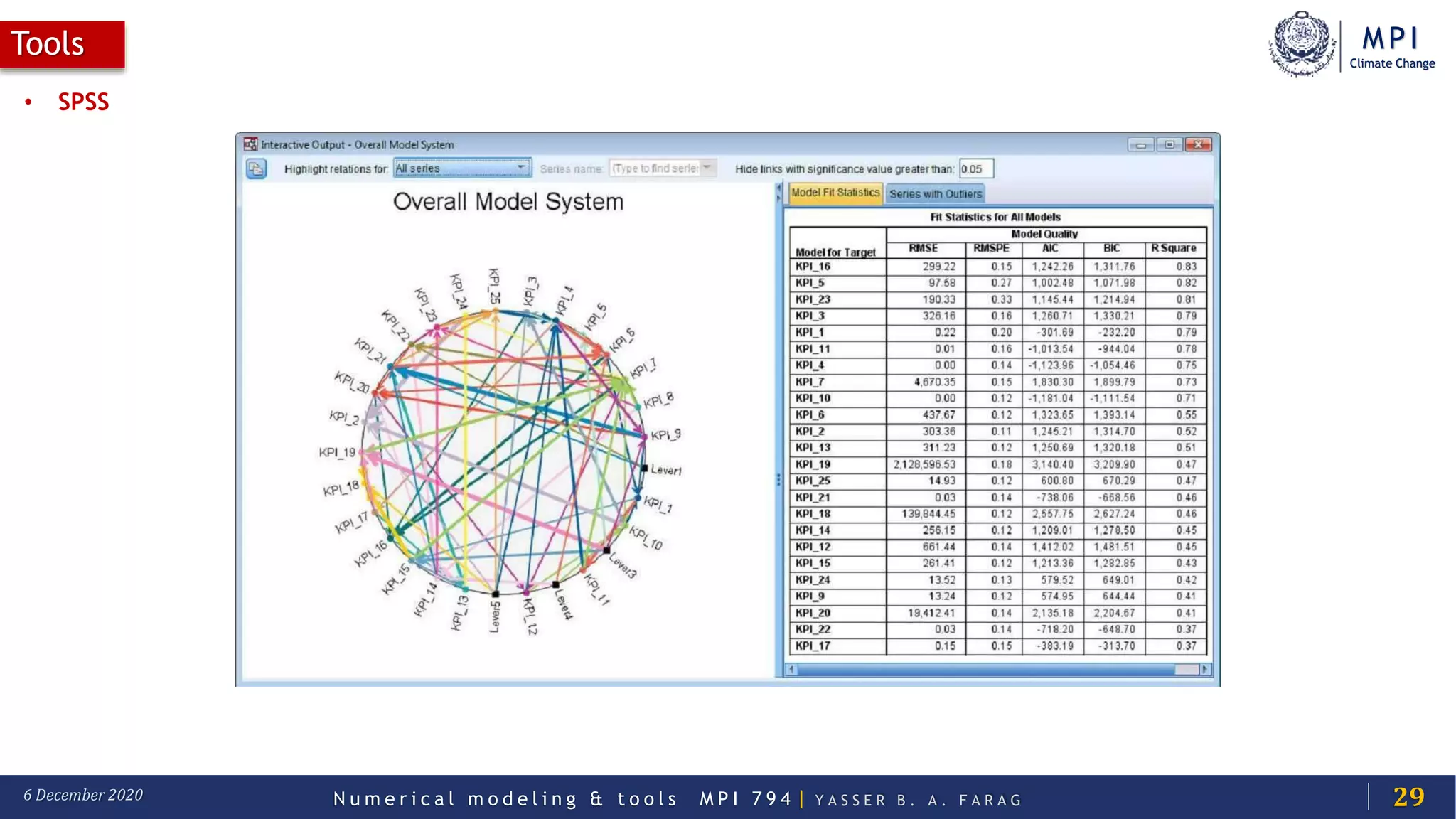Switch to Model Fit Statistics tab
Screen dimensions: 1456x819
coord(835,193)
